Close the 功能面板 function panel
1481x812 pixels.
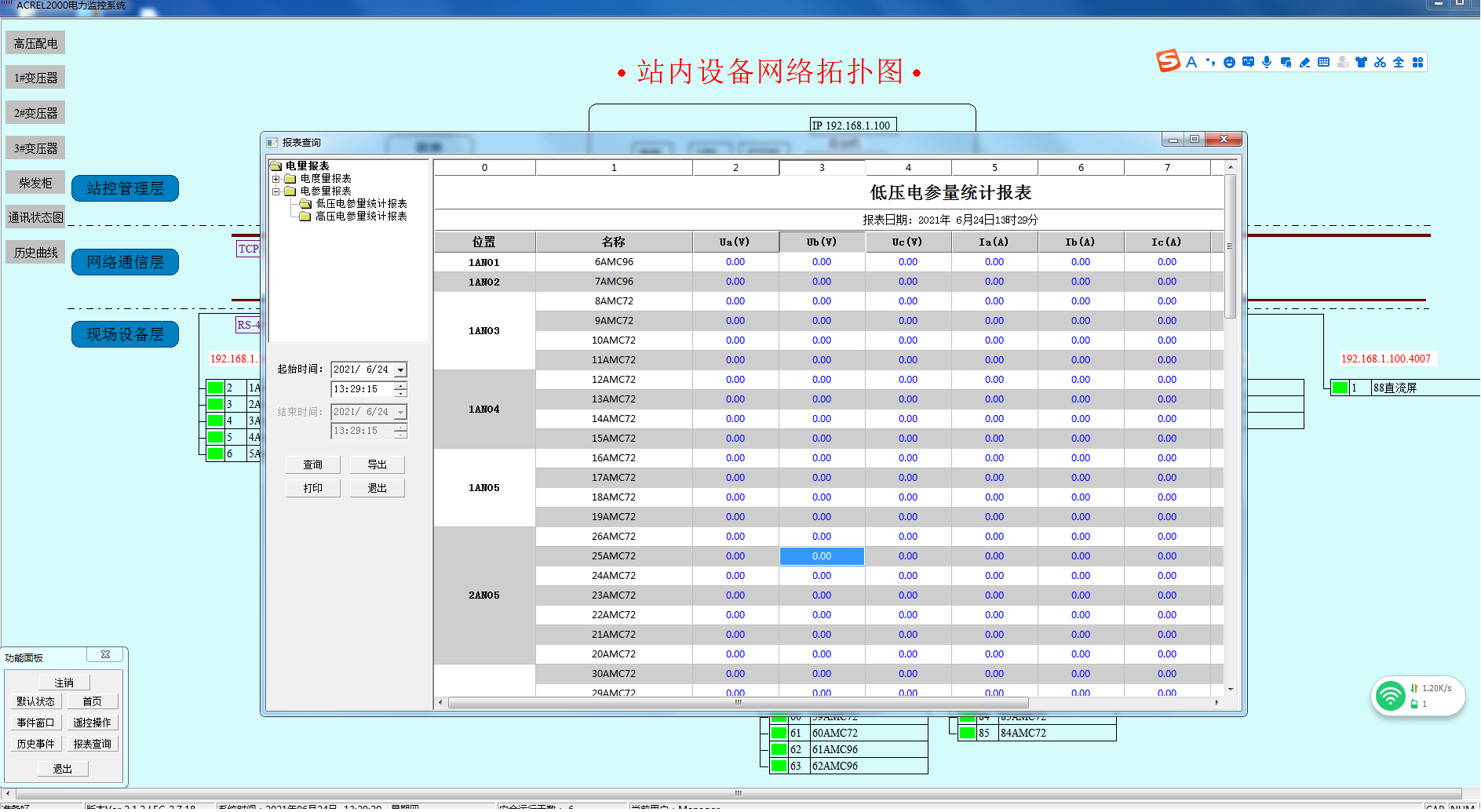tap(106, 654)
